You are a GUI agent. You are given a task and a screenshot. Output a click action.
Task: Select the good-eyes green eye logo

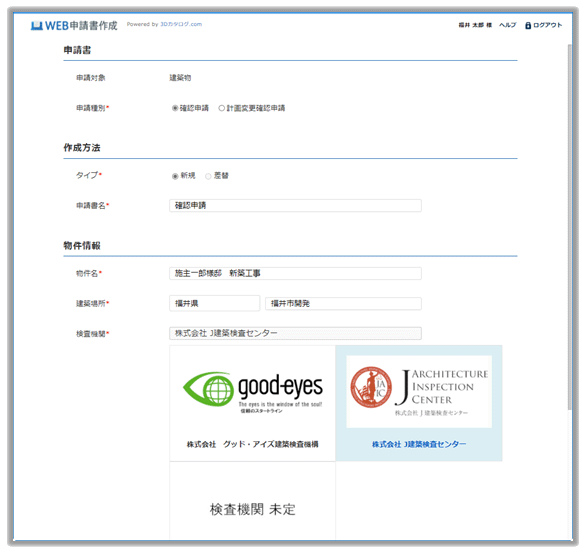pos(208,389)
